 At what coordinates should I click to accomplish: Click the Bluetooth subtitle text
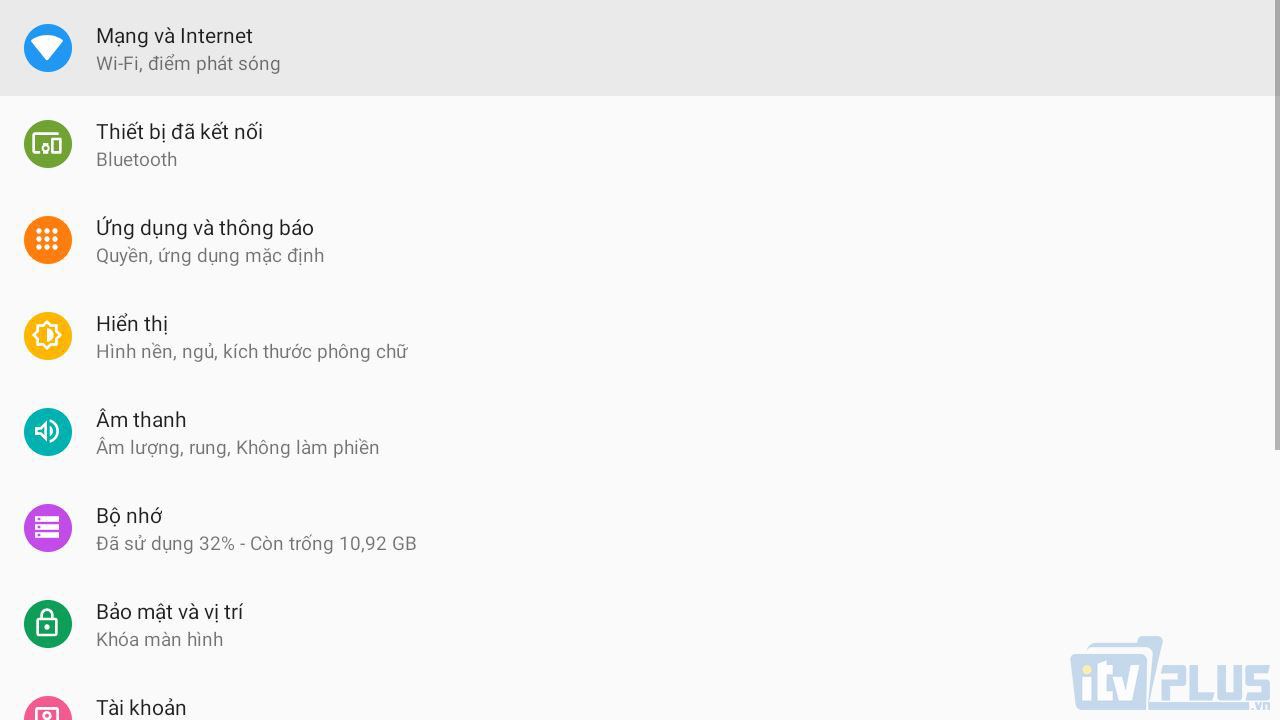pos(136,160)
